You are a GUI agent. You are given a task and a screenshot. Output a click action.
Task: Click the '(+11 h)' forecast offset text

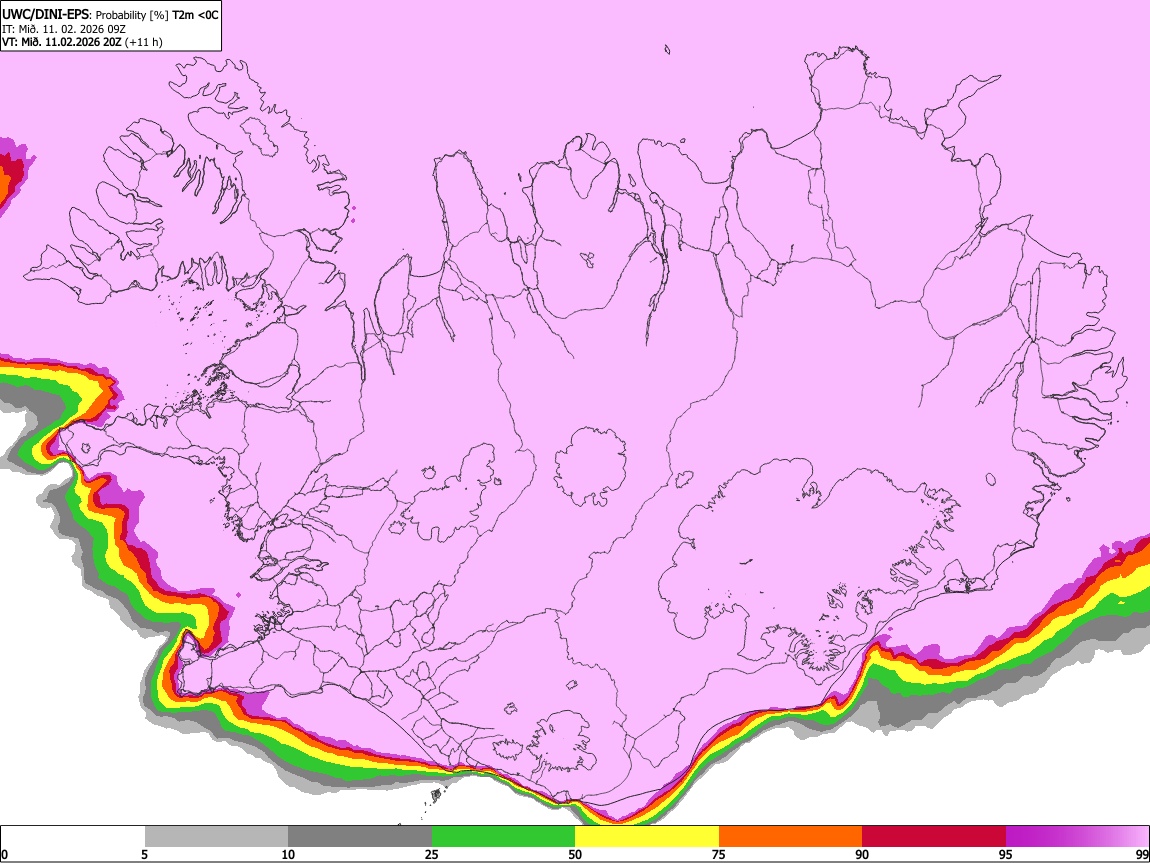coord(144,42)
